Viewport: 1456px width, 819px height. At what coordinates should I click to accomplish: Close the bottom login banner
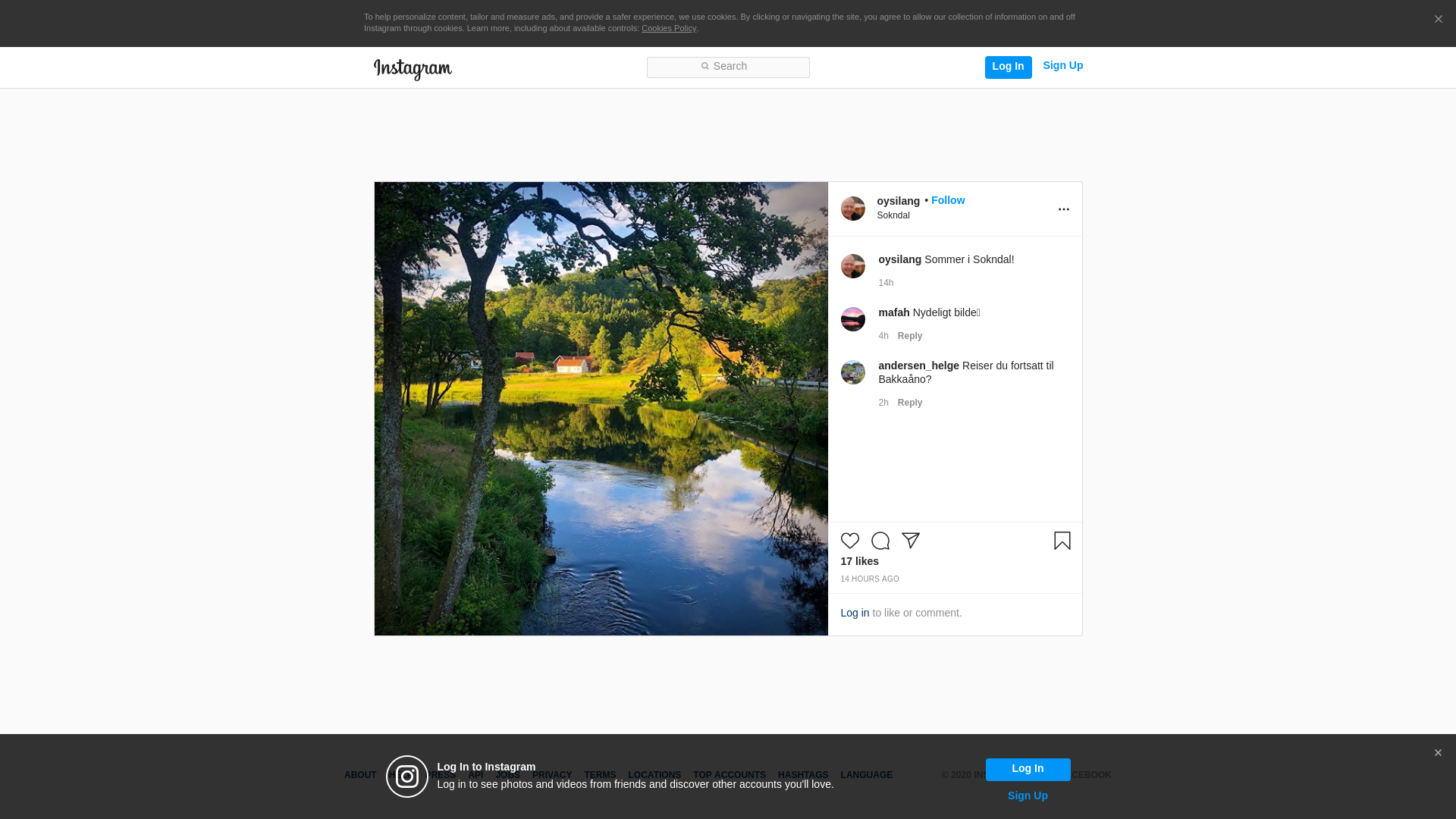[x=1438, y=753]
